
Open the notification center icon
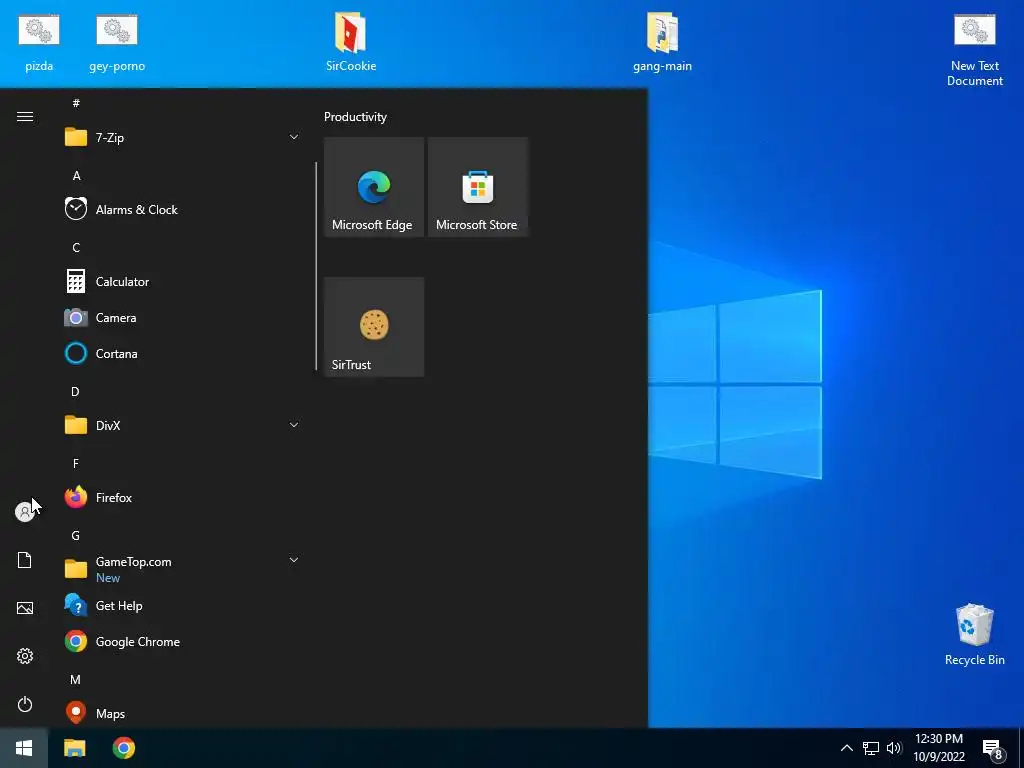pos(993,748)
